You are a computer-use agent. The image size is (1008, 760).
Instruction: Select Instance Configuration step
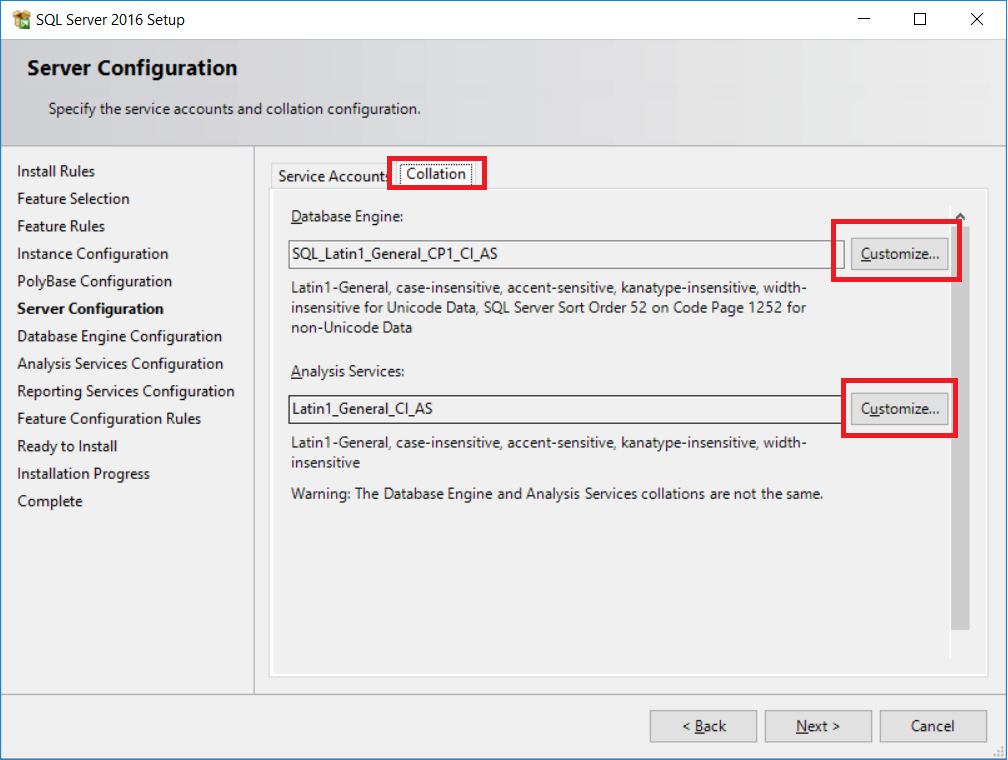point(93,254)
